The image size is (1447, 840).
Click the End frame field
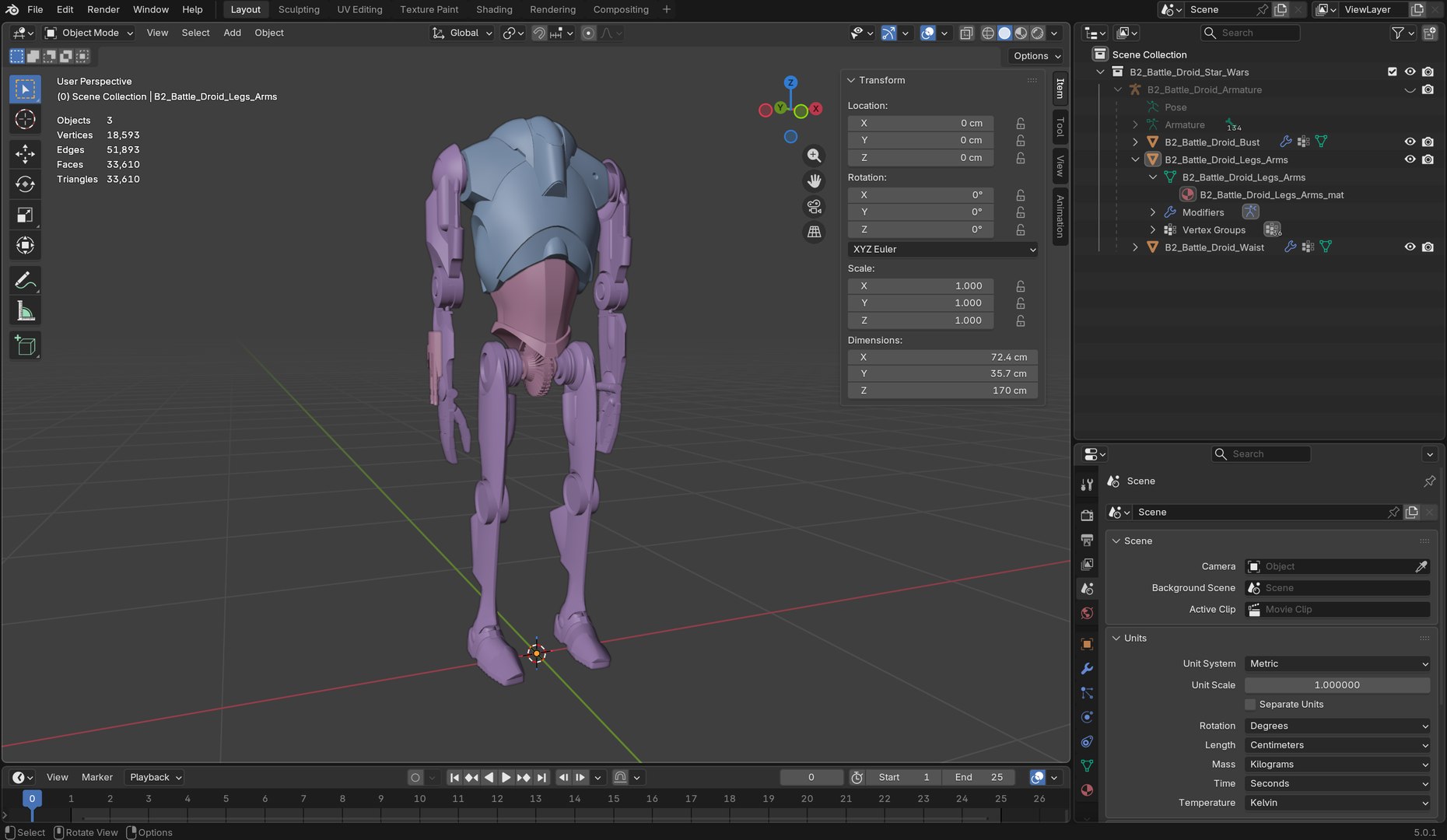[979, 778]
